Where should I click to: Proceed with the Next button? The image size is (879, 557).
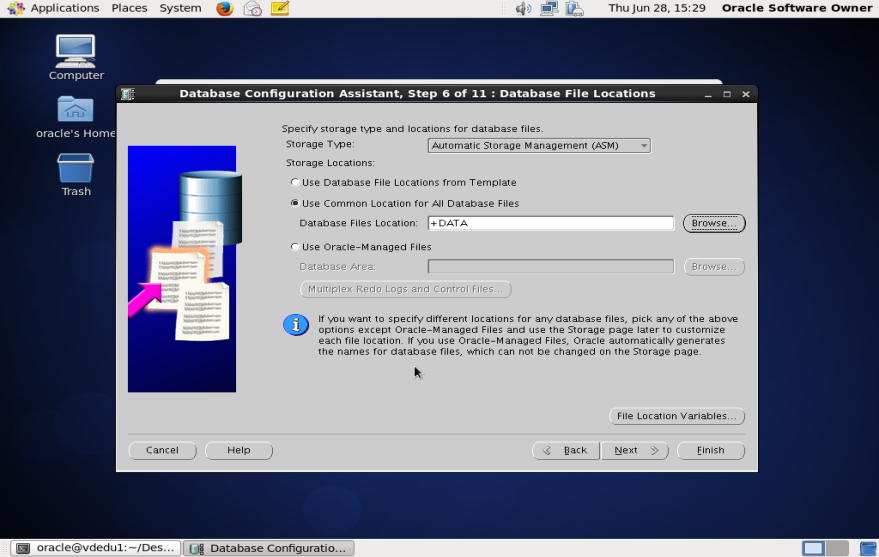click(x=635, y=451)
